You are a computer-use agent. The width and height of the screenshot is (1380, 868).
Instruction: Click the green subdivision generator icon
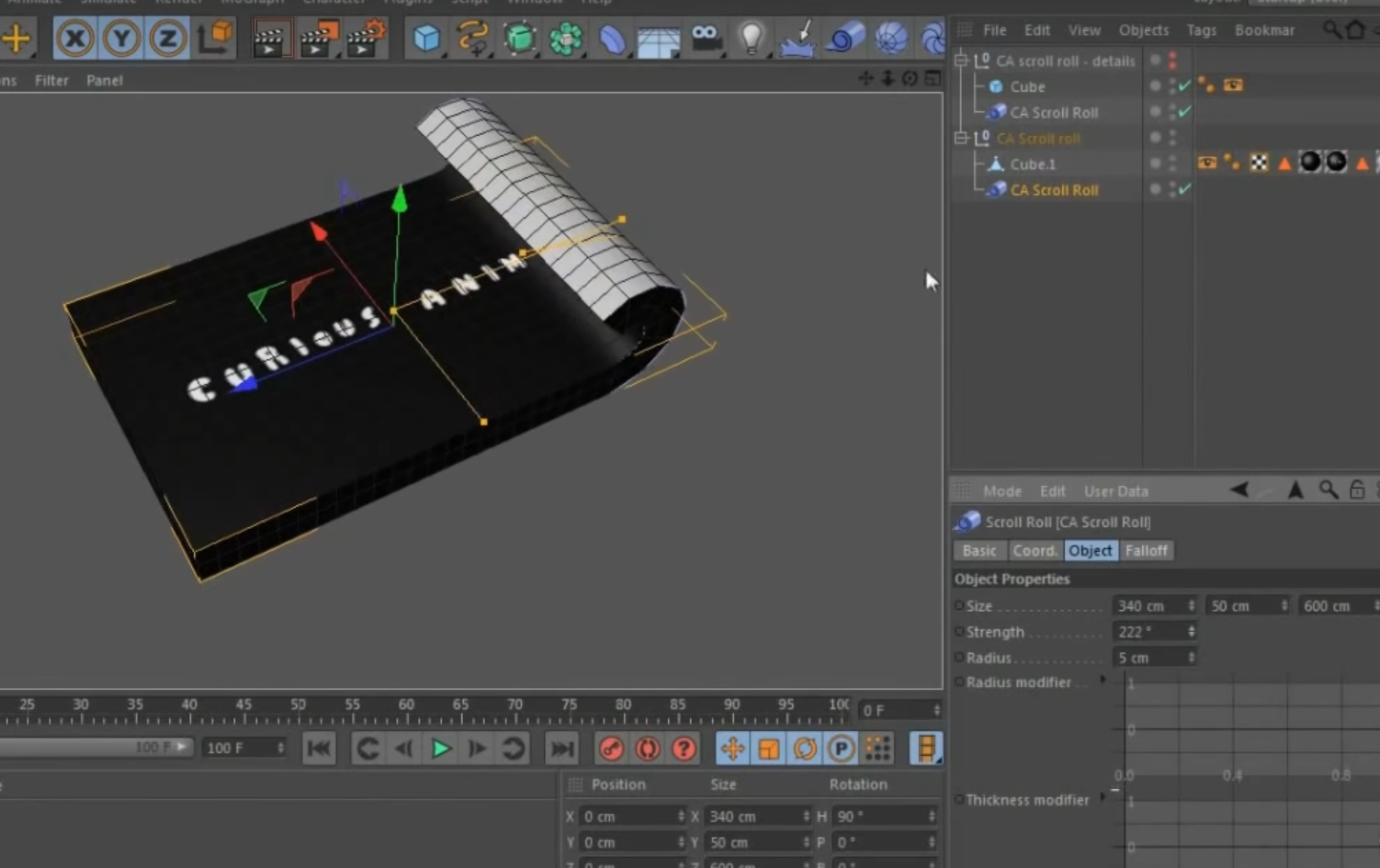click(x=520, y=39)
